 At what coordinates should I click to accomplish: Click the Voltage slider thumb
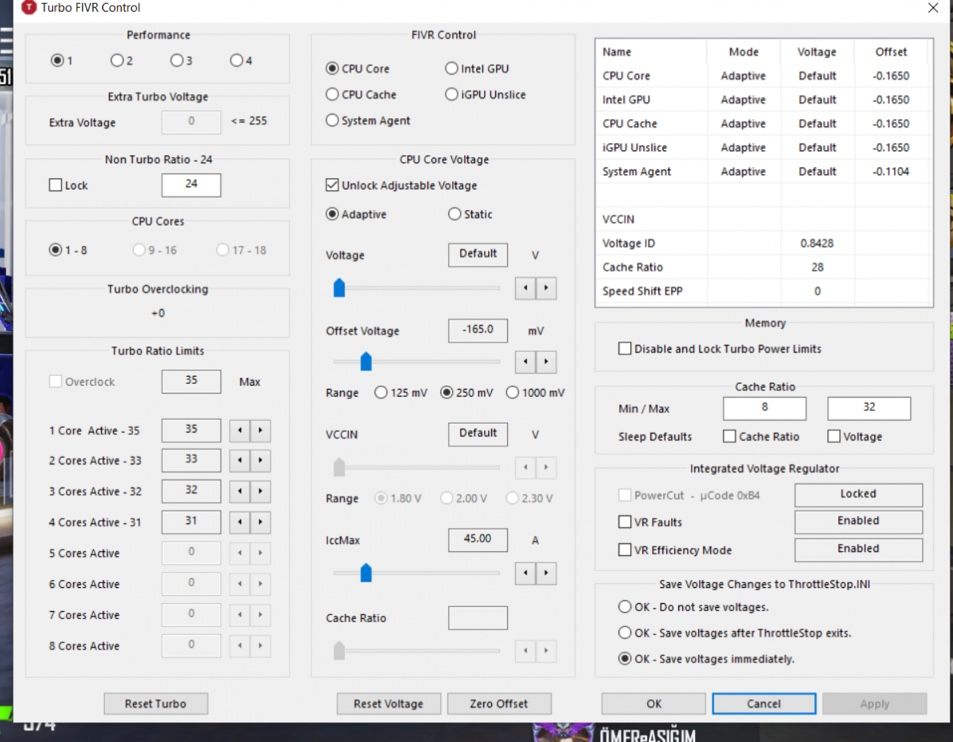pos(339,288)
